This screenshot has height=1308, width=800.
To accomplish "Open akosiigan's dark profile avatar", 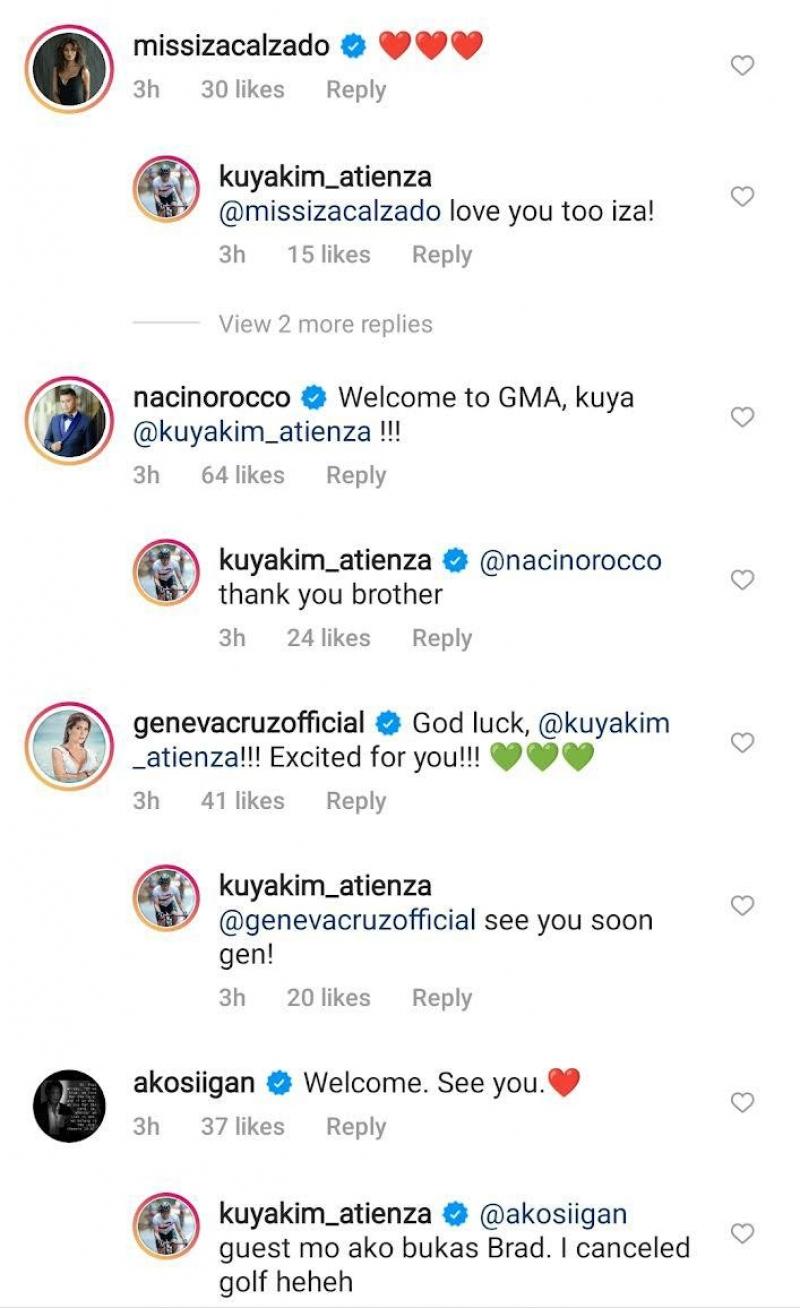I will pos(70,1106).
